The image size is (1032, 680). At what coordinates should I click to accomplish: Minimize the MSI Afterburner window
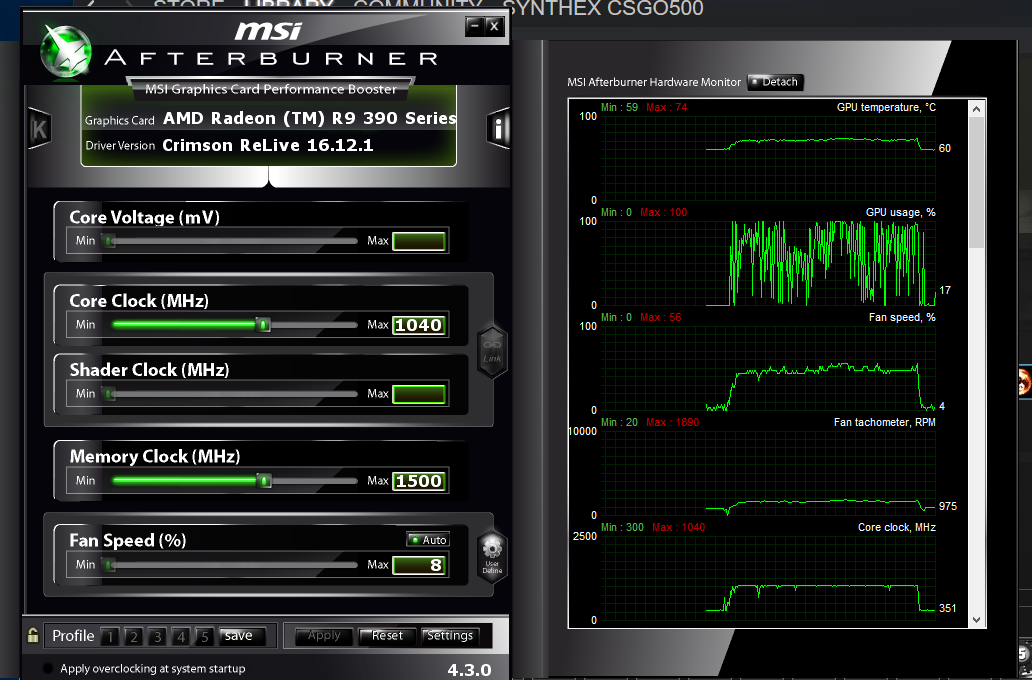(x=474, y=26)
